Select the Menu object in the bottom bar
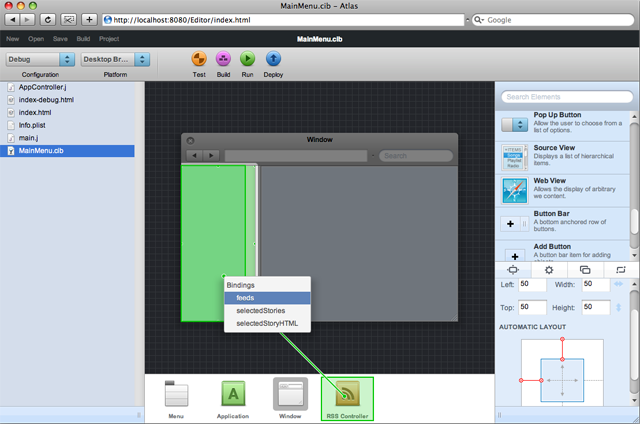 (x=176, y=394)
